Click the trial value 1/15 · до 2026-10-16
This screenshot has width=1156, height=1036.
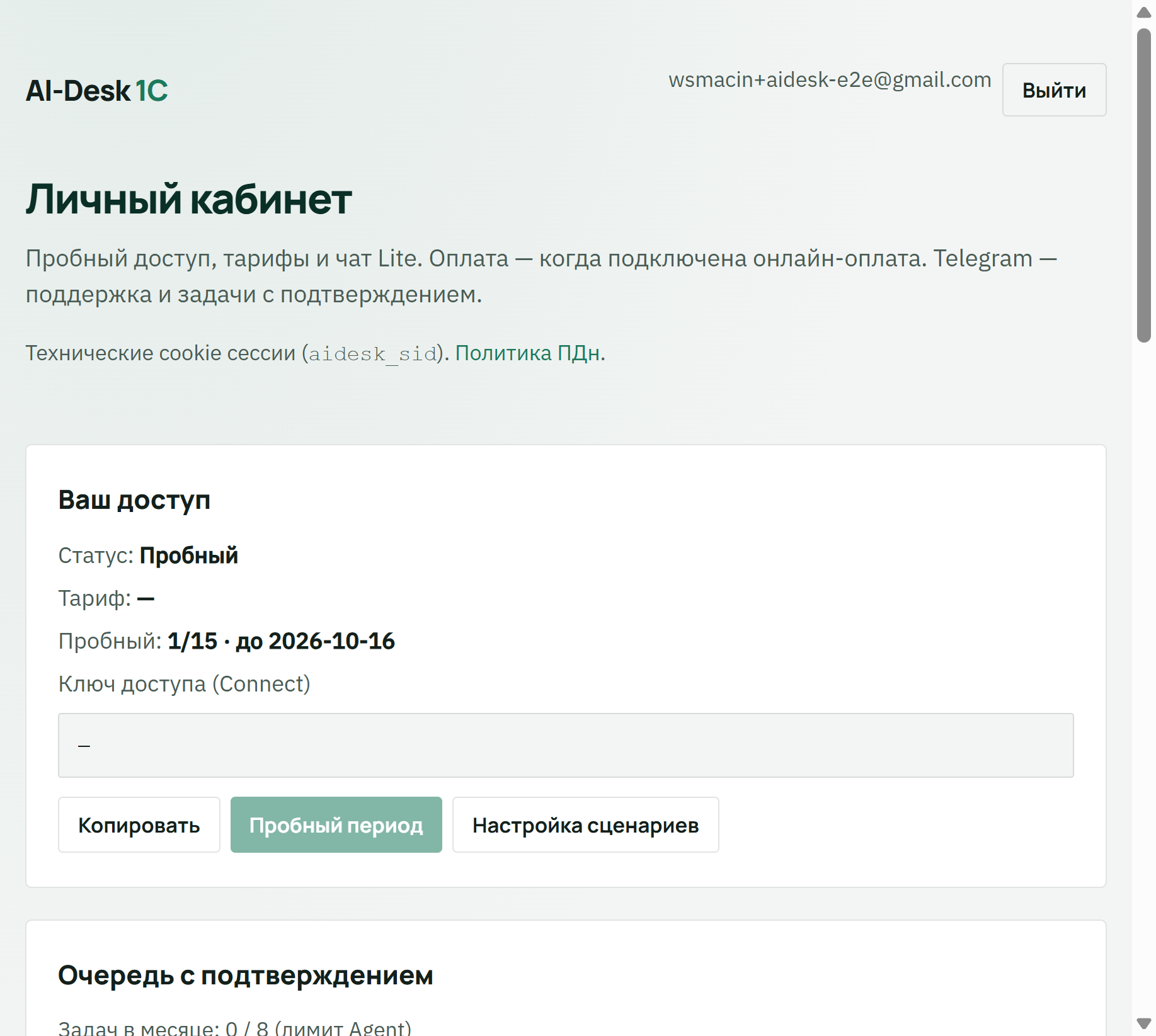point(281,641)
